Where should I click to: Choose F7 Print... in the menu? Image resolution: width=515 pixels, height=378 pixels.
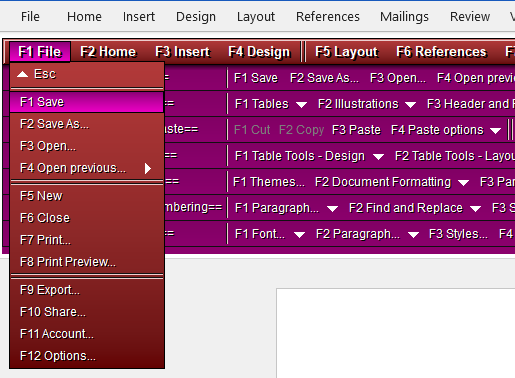87,240
